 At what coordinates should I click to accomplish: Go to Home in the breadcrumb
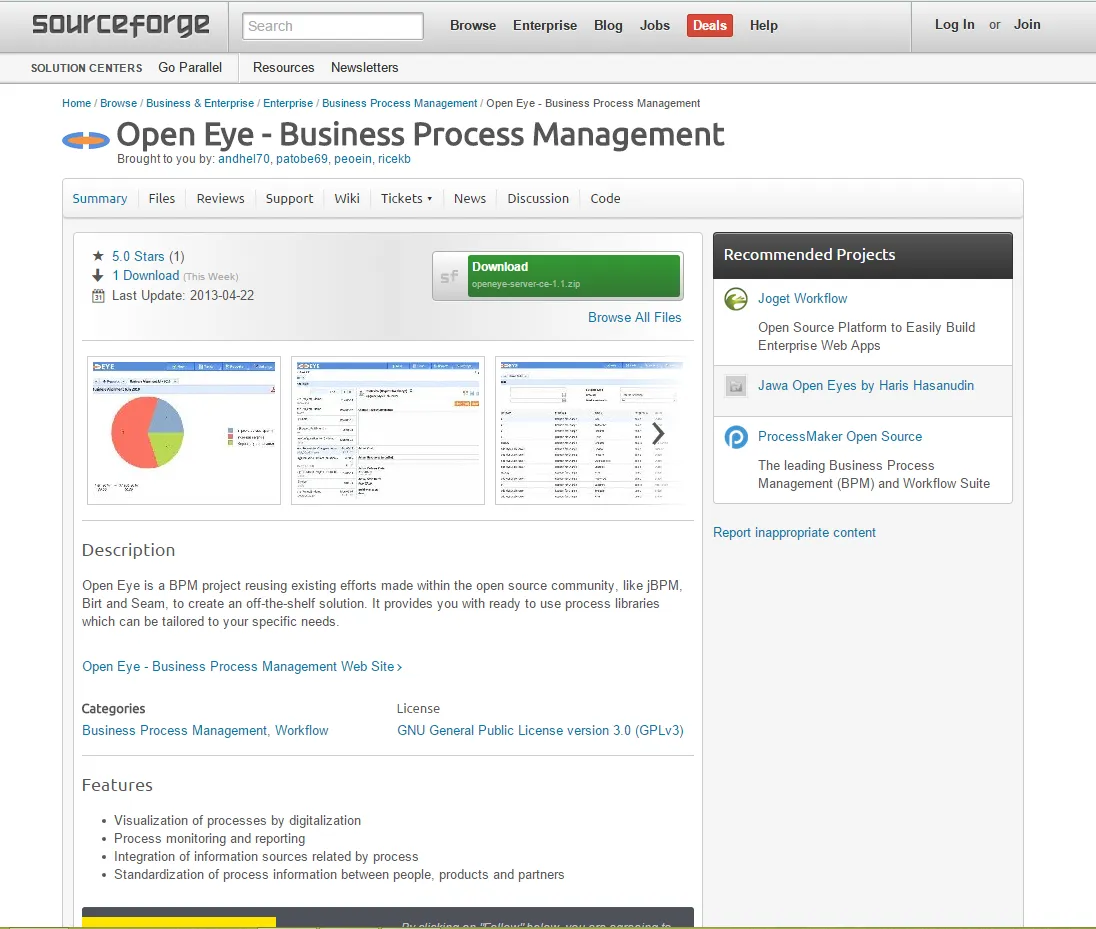point(76,103)
